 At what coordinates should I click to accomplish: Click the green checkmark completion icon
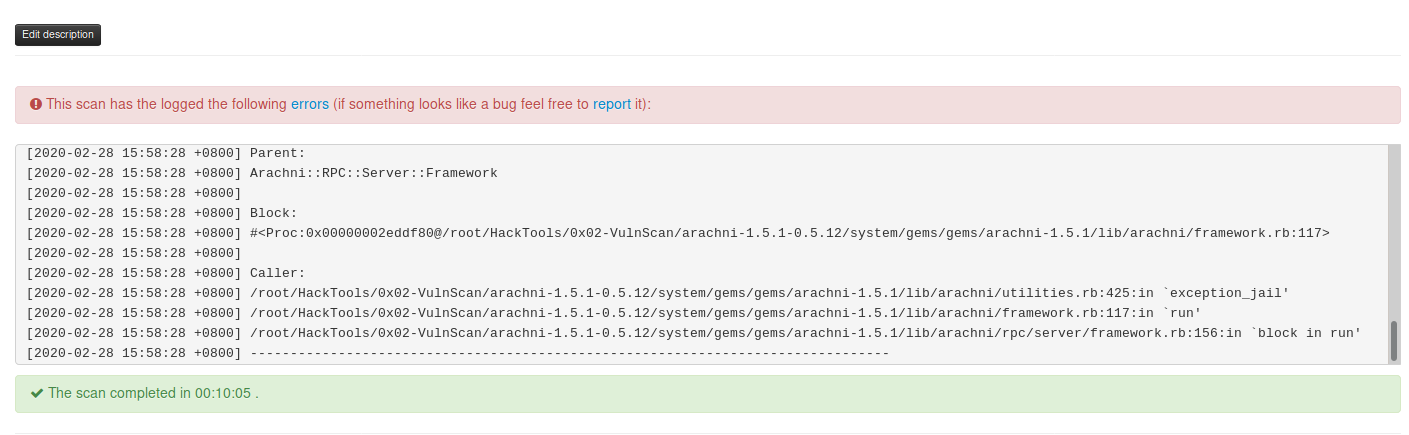point(37,393)
